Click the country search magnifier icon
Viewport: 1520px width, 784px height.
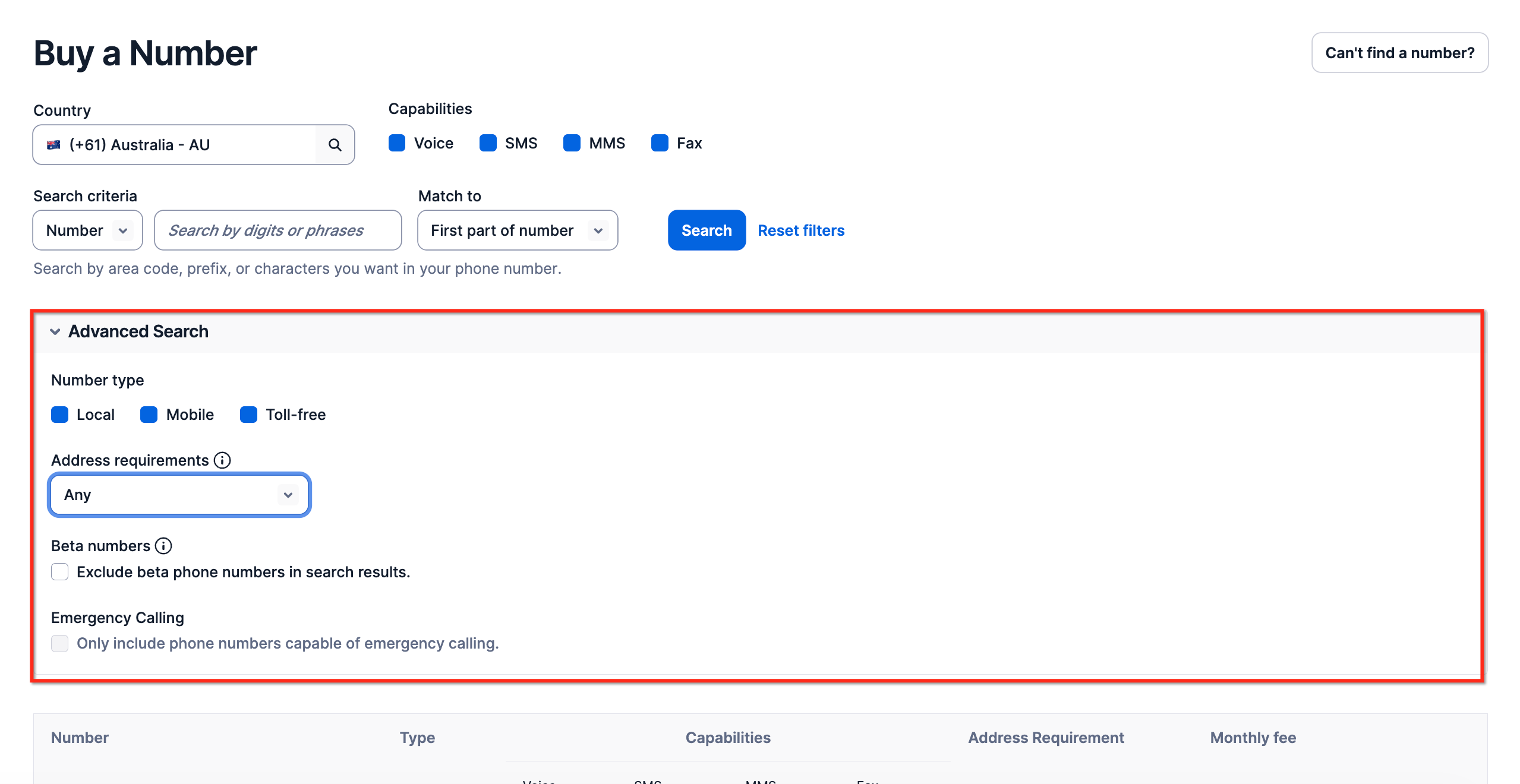pyautogui.click(x=335, y=145)
